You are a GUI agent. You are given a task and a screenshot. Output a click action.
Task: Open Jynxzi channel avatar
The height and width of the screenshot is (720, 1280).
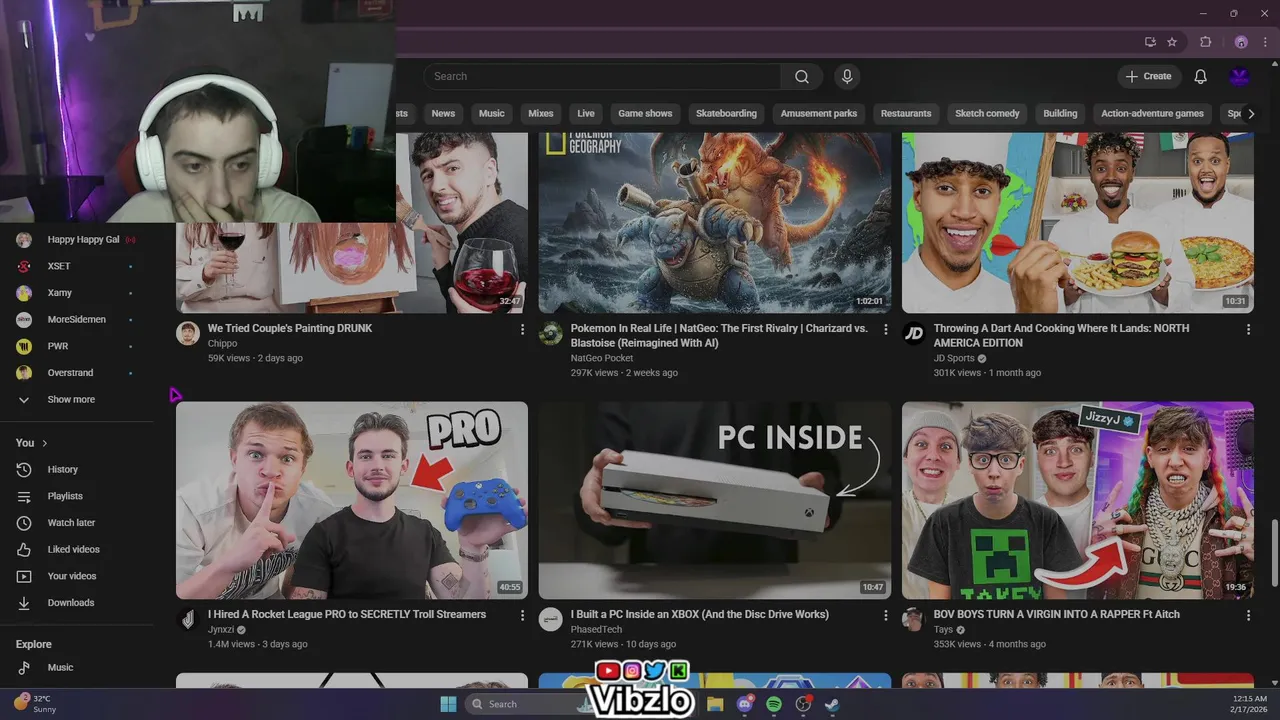[188, 620]
